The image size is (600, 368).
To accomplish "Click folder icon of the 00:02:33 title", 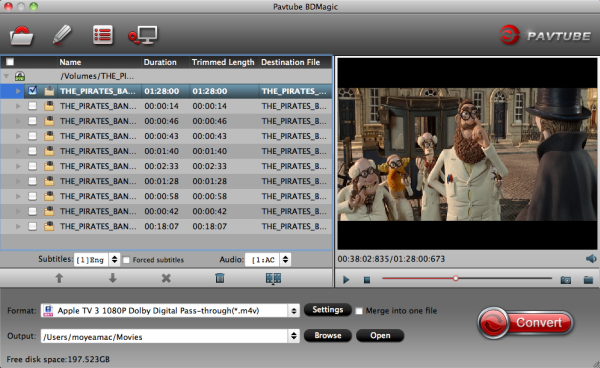I will pos(49,166).
